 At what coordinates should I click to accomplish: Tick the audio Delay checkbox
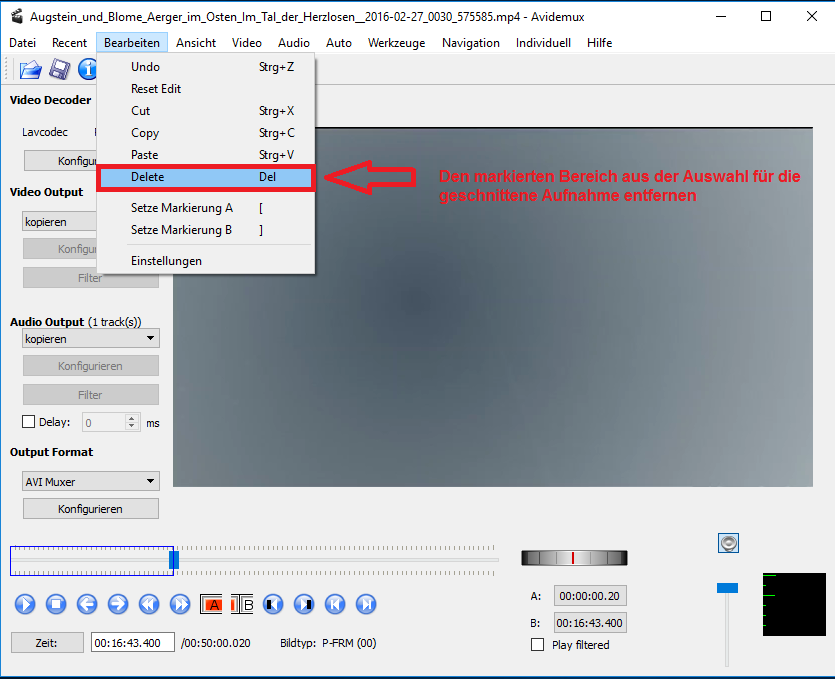(x=29, y=422)
